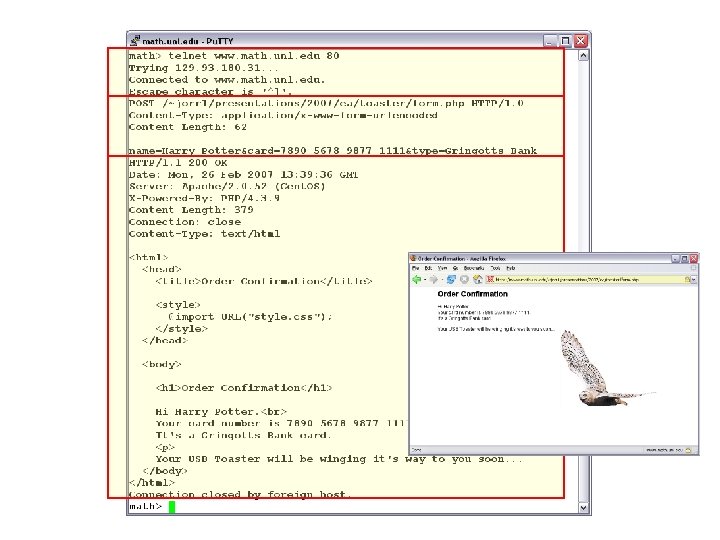720x540 pixels.
Task: Click the PuTTY icon in the title bar
Action: coord(135,41)
